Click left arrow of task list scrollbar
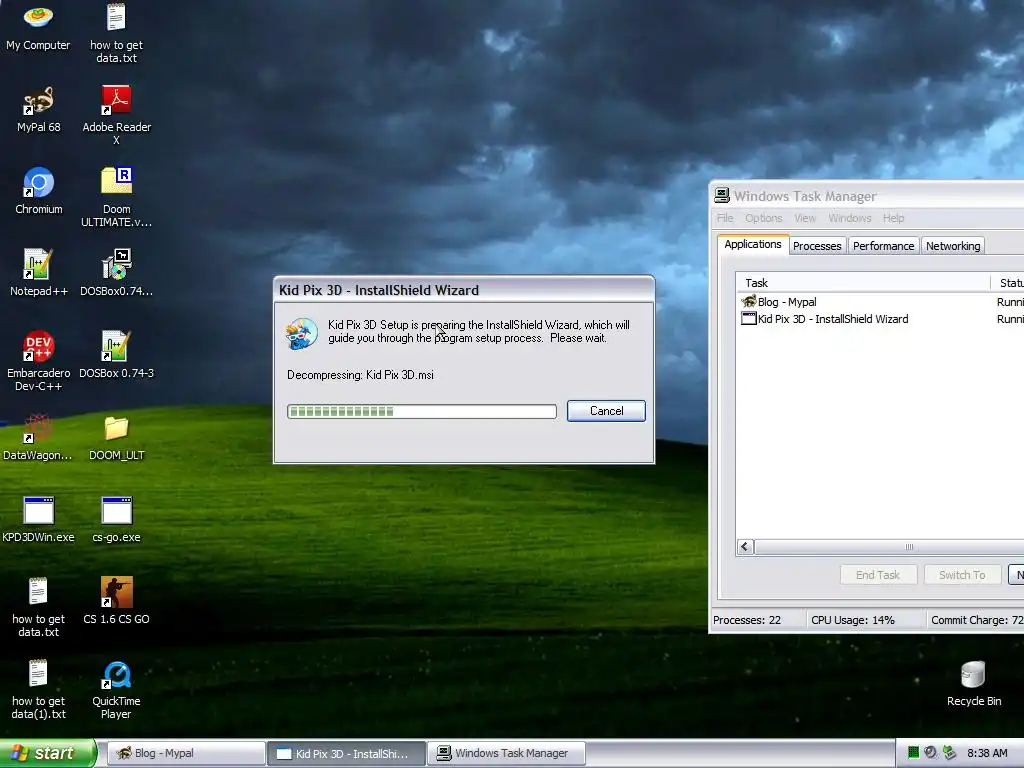The height and width of the screenshot is (768, 1024). click(745, 547)
